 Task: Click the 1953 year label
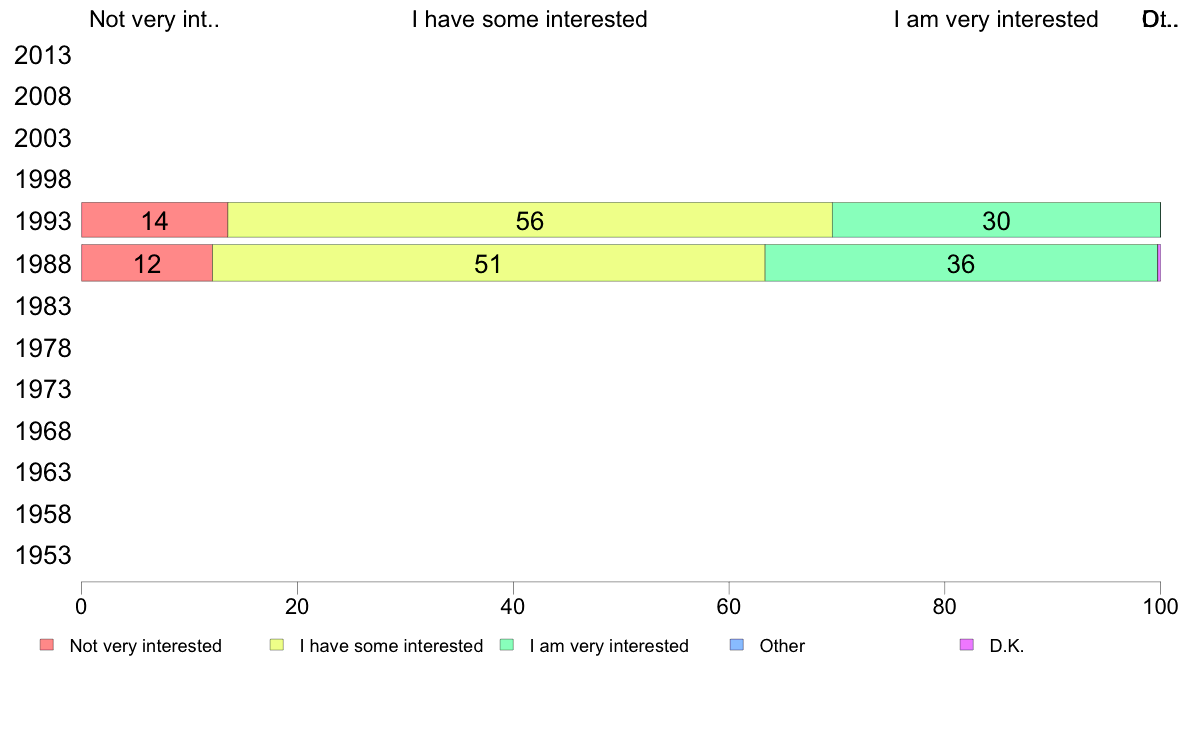point(43,556)
